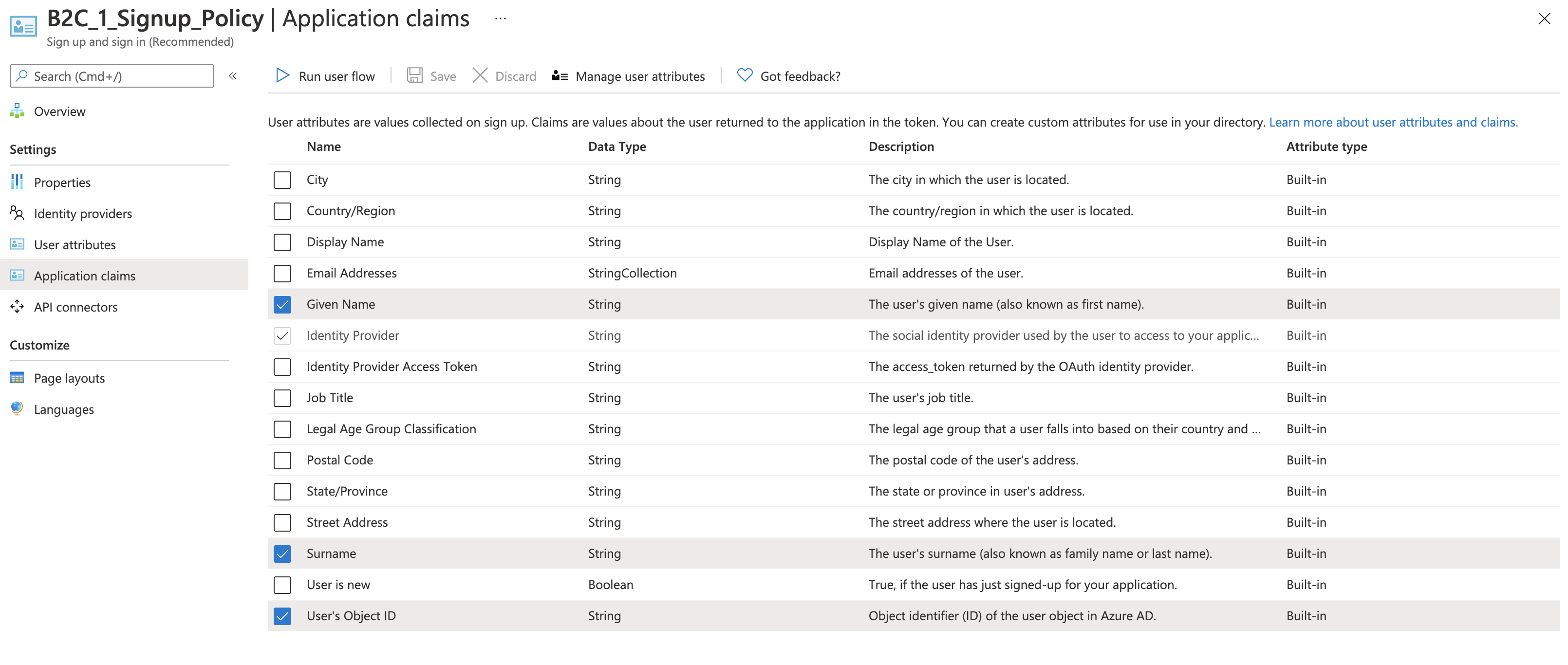Uncheck the Given Name checkbox
This screenshot has height=665, width=1568.
(x=282, y=304)
